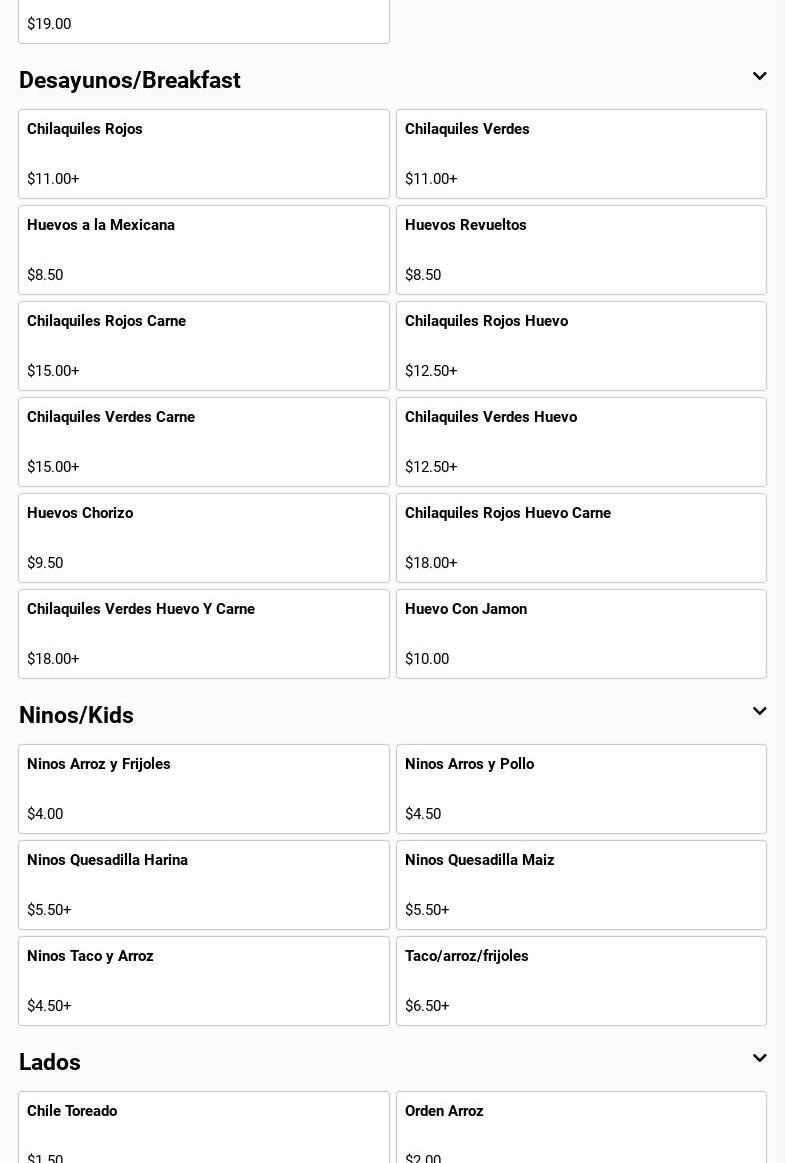Open Huevos a la Mexicana item
785x1163 pixels.
point(204,250)
